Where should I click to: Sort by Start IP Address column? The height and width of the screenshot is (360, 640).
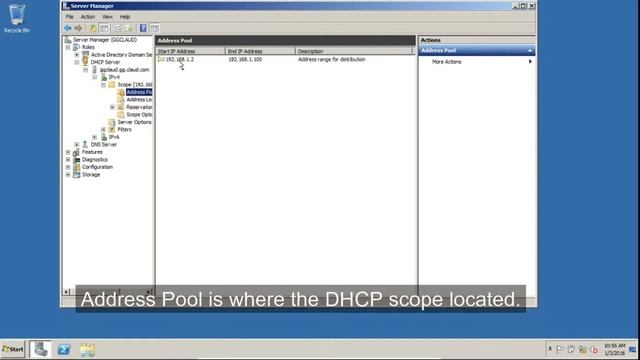coord(190,51)
